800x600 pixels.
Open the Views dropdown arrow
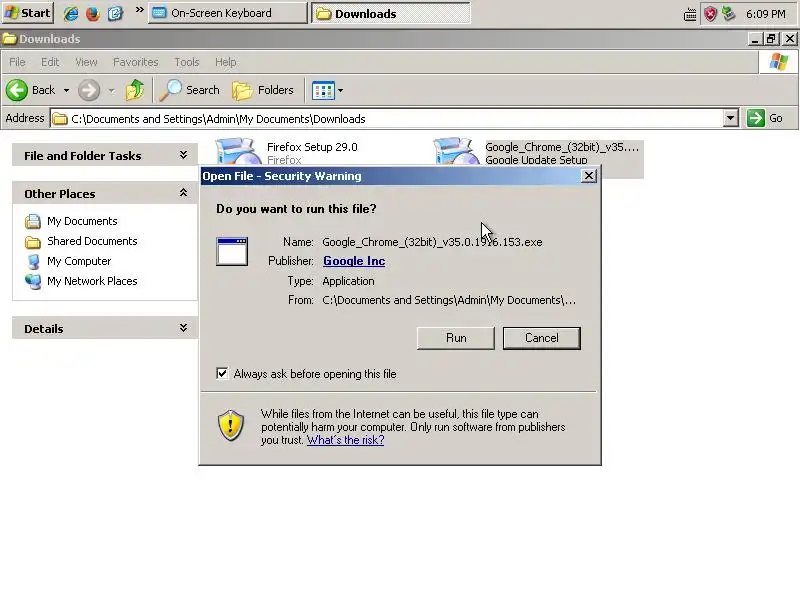[x=340, y=91]
